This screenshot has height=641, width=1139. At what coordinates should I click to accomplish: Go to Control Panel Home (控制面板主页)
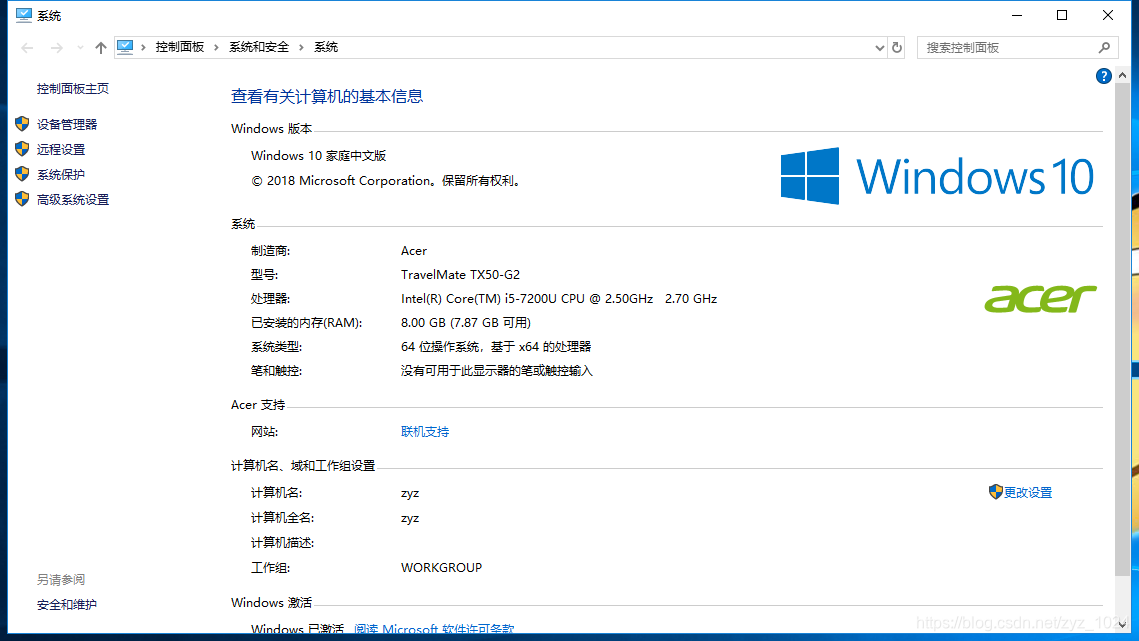tap(73, 89)
